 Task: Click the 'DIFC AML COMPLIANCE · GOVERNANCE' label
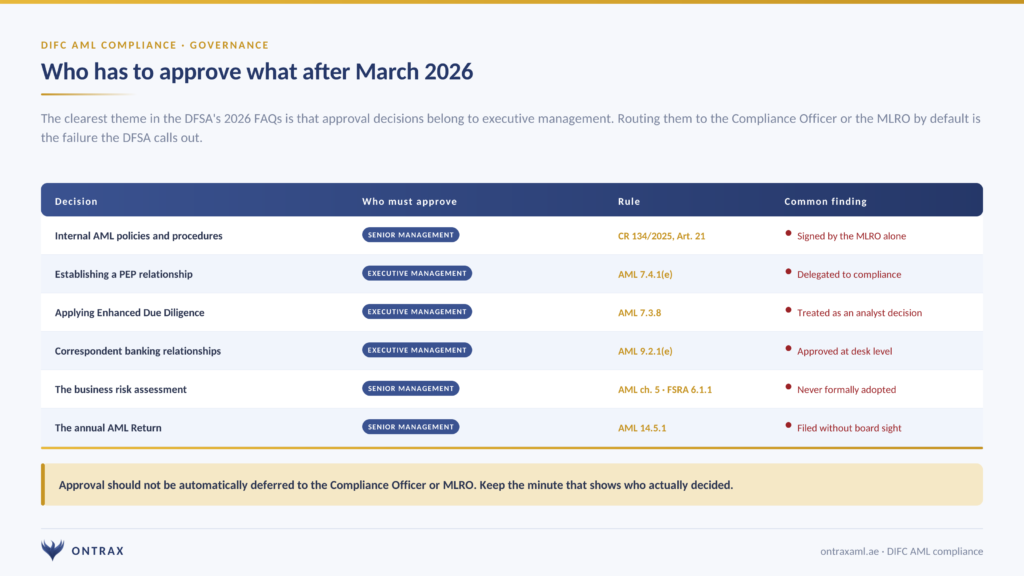tap(155, 45)
